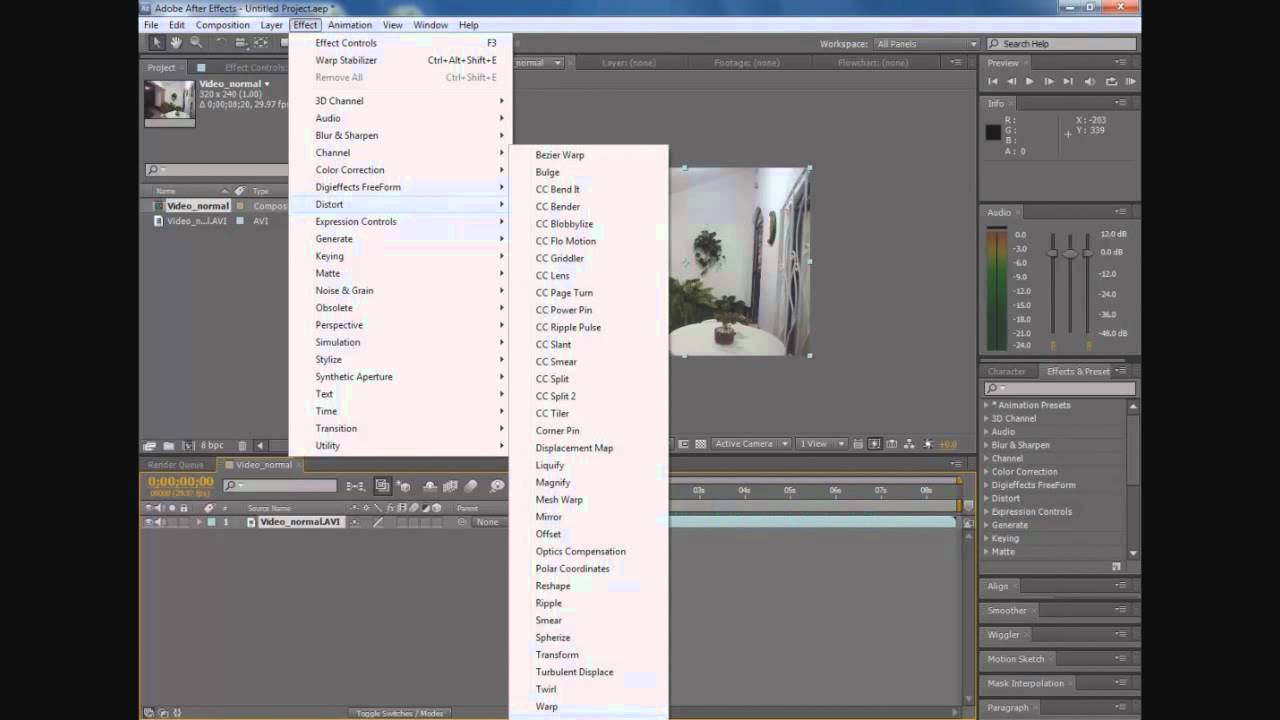1280x720 pixels.
Task: Delete selected project item trash icon
Action: (x=242, y=445)
